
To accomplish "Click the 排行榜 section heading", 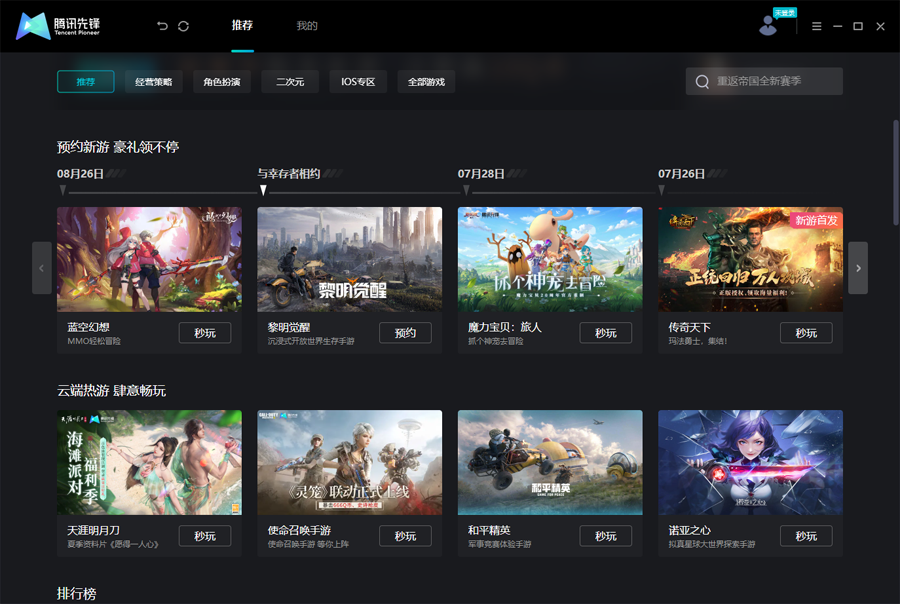I will click(76, 594).
